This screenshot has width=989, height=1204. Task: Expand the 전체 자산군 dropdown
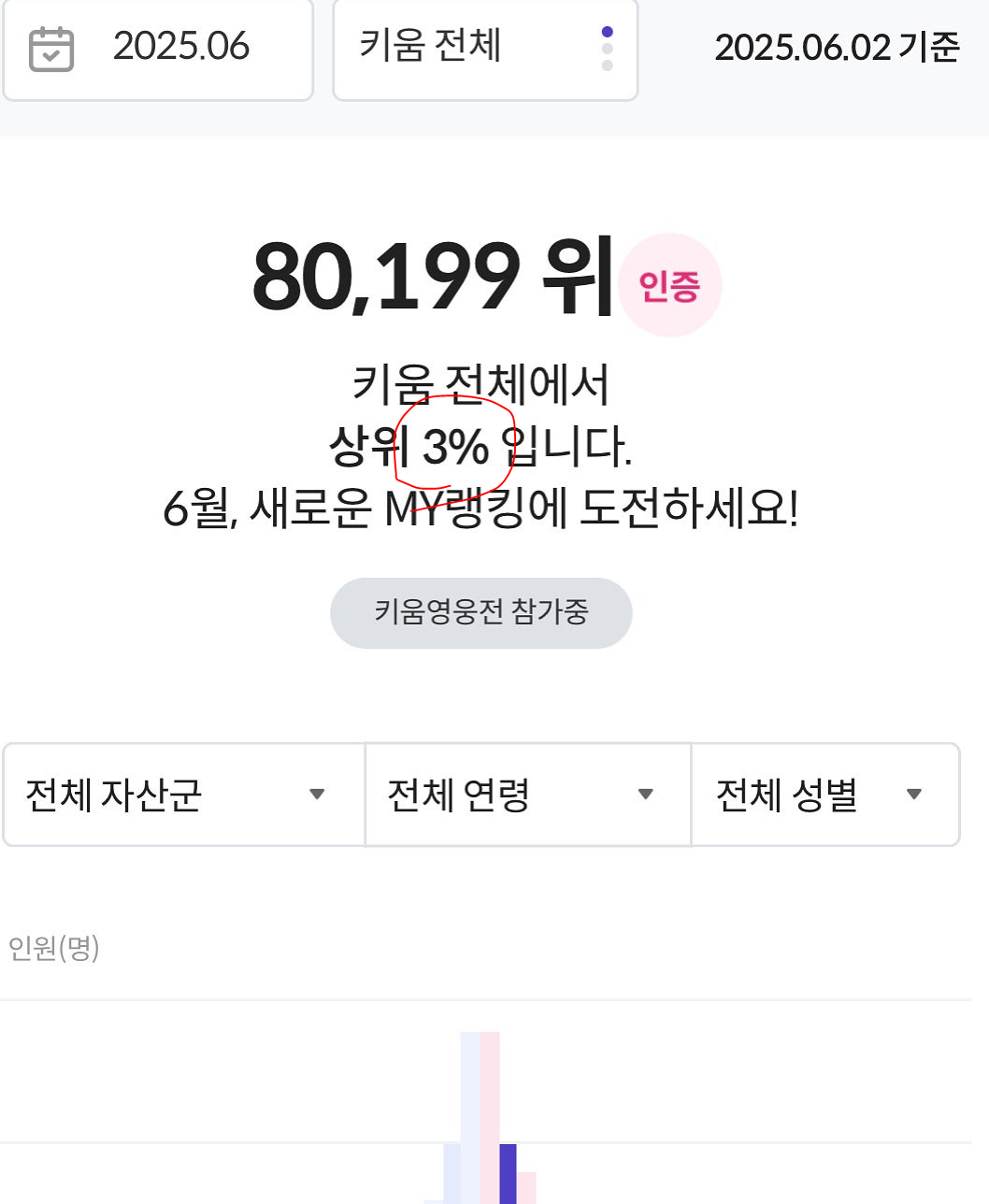pos(183,795)
